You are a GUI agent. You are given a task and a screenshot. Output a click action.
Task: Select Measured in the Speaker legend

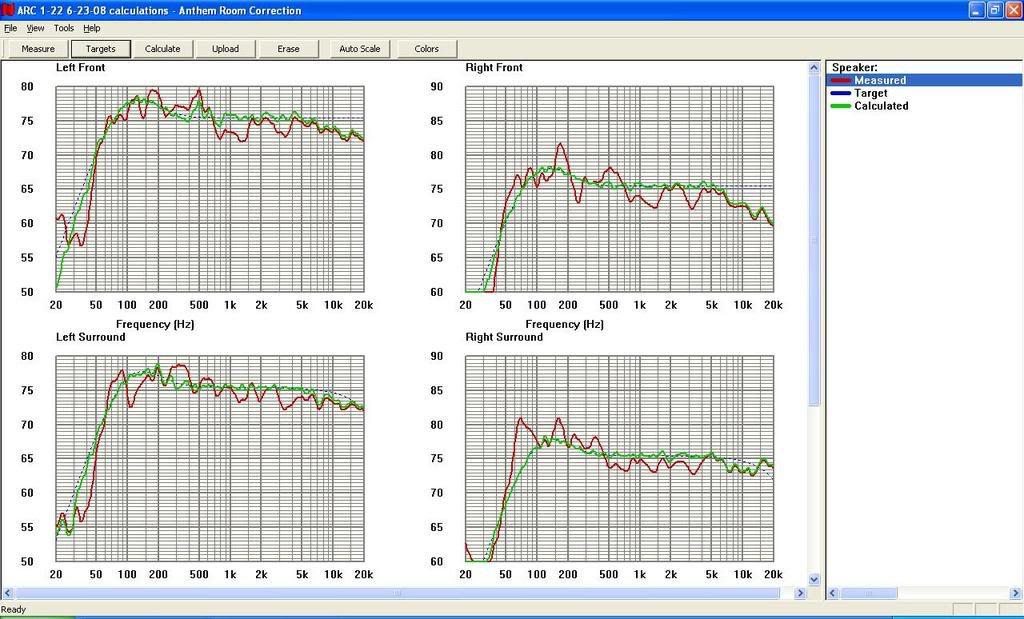pos(880,80)
